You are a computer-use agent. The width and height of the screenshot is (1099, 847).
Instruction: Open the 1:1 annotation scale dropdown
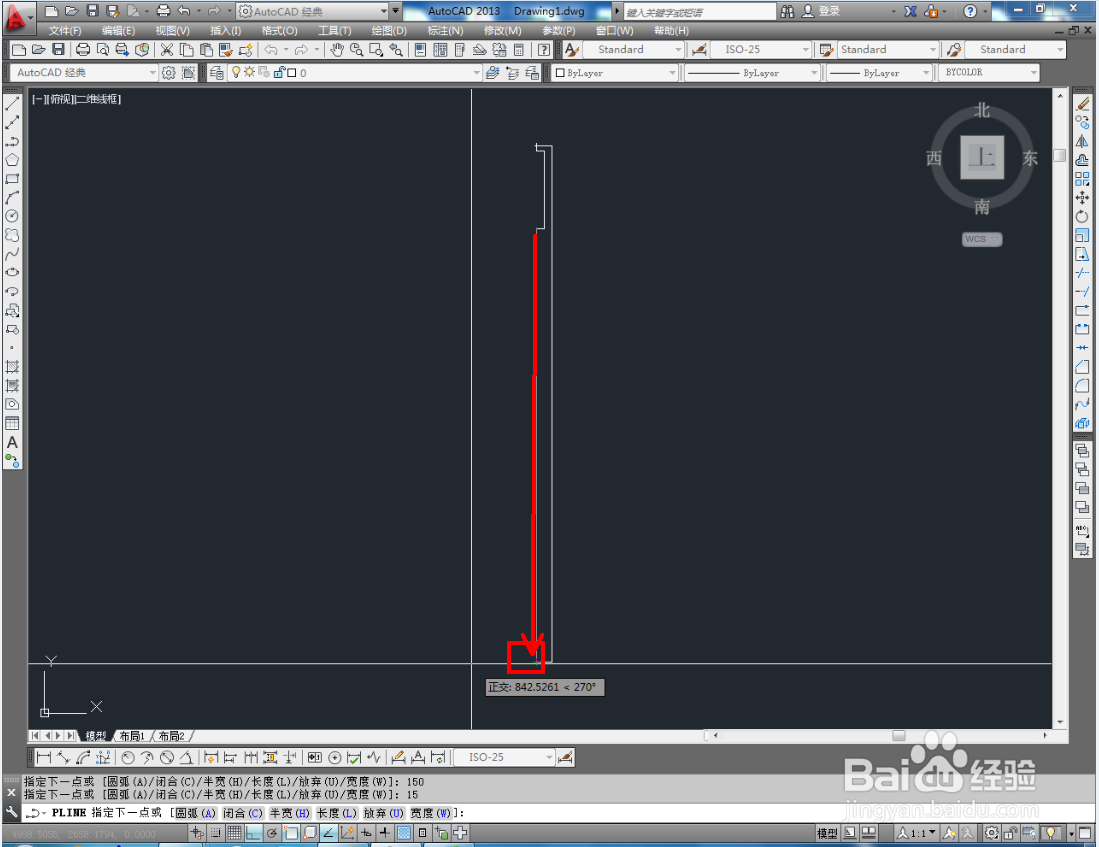917,833
